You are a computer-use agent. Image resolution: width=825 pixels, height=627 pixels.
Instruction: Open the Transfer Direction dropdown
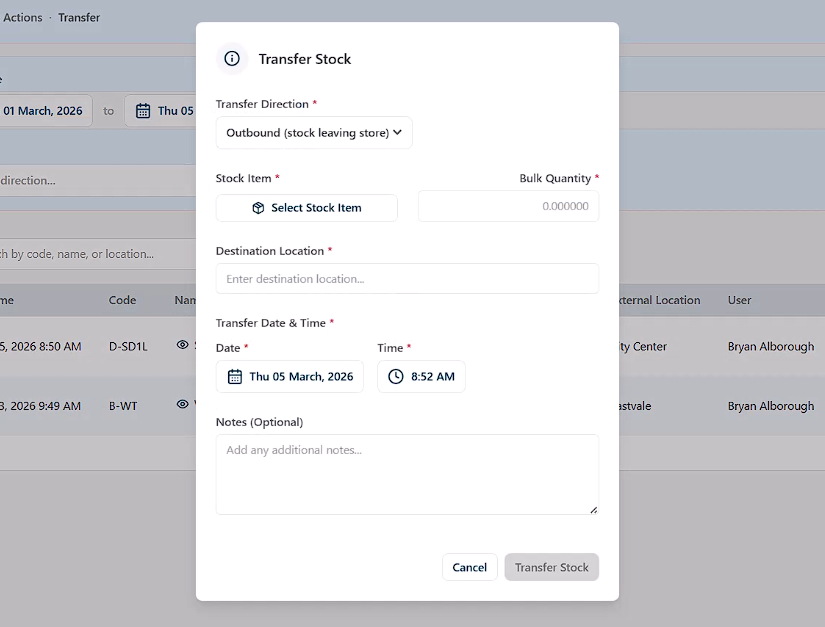click(314, 133)
